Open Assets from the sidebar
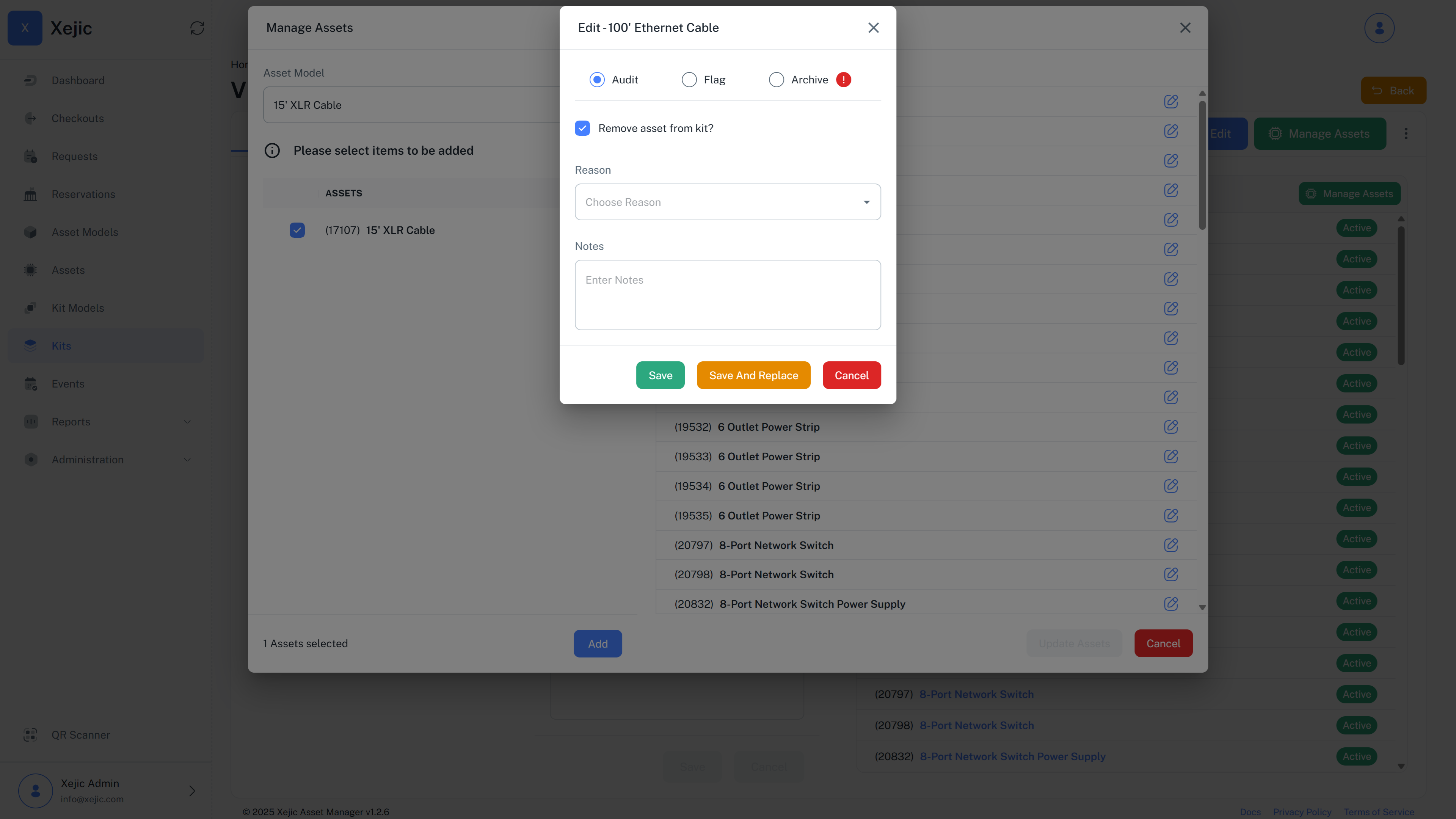The width and height of the screenshot is (1456, 819). pos(106,270)
